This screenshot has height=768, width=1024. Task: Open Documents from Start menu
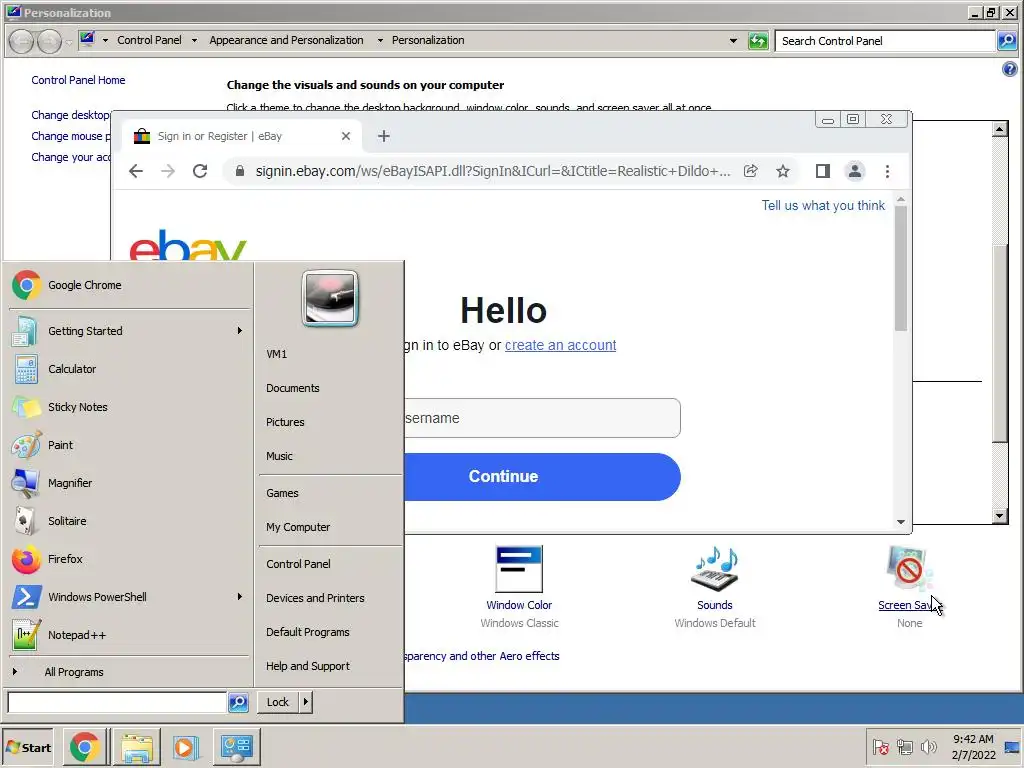point(293,388)
